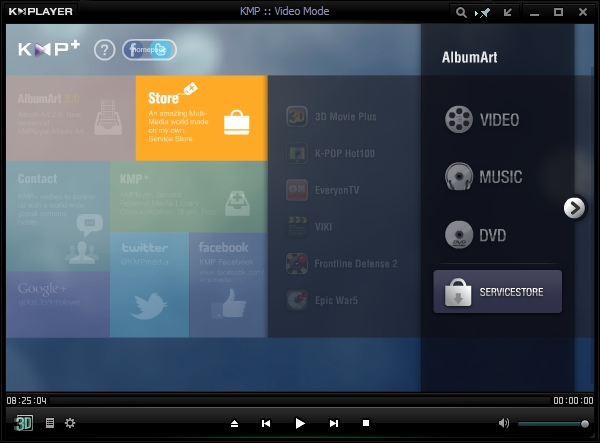Screen dimensions: 600x443
Task: Open DVD from side menu
Action: pos(476,235)
